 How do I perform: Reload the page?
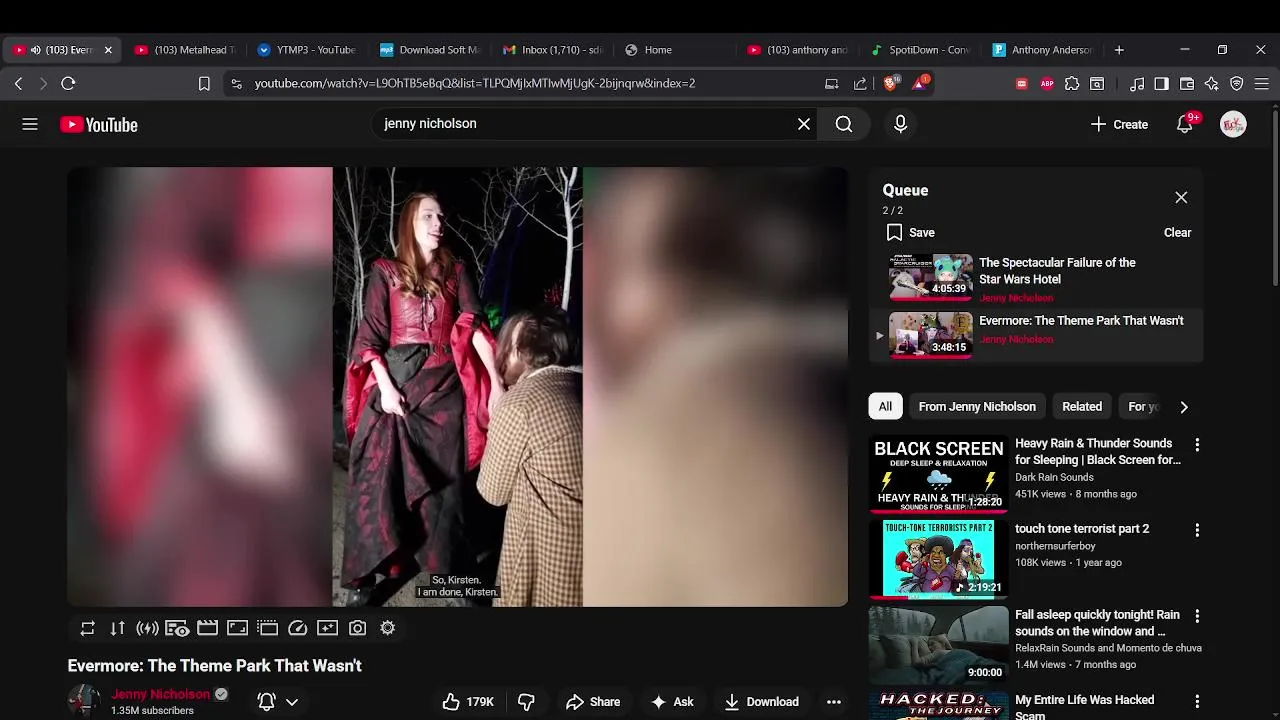[68, 84]
